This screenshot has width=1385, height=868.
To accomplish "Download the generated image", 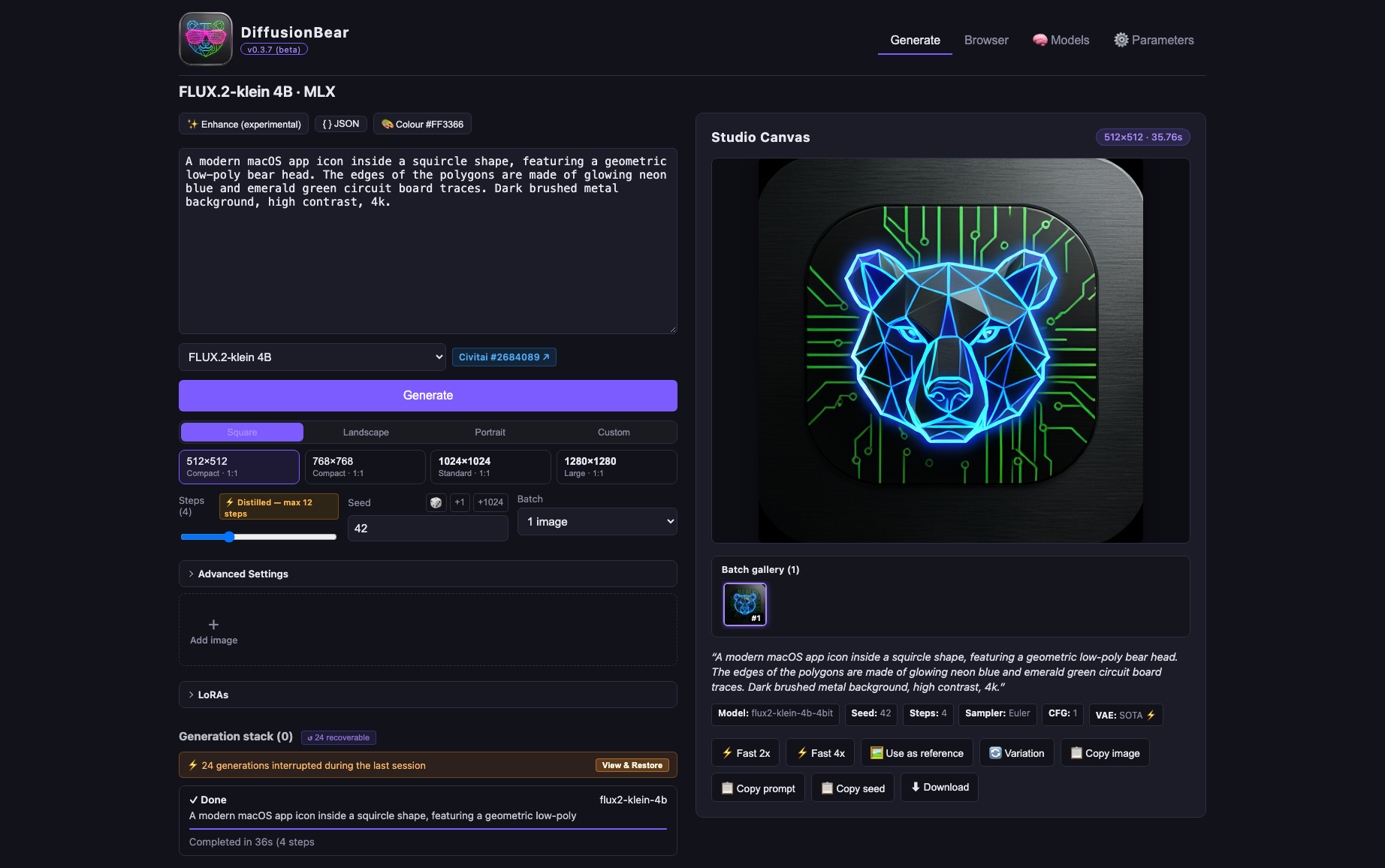I will point(940,787).
